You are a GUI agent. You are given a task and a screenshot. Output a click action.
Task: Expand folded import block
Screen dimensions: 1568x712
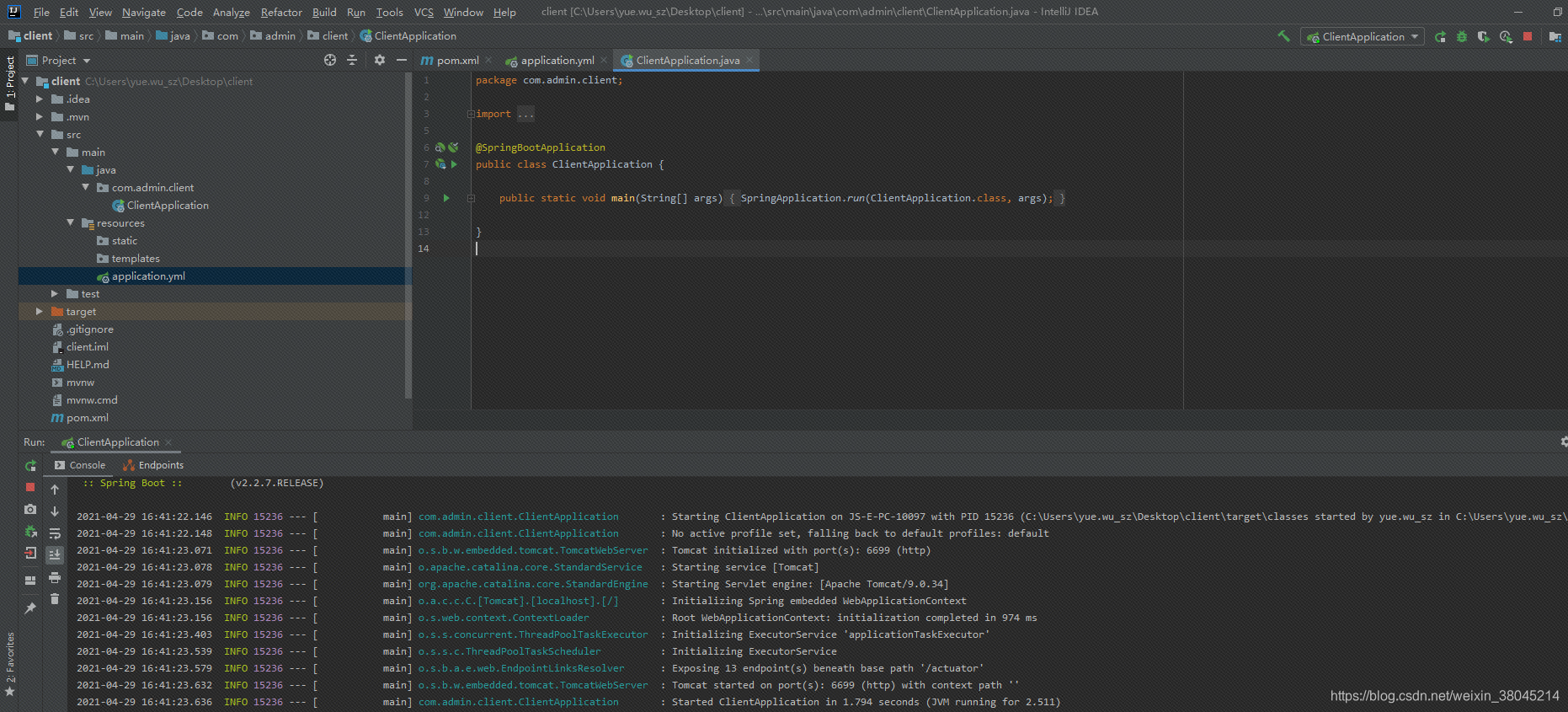pos(471,114)
